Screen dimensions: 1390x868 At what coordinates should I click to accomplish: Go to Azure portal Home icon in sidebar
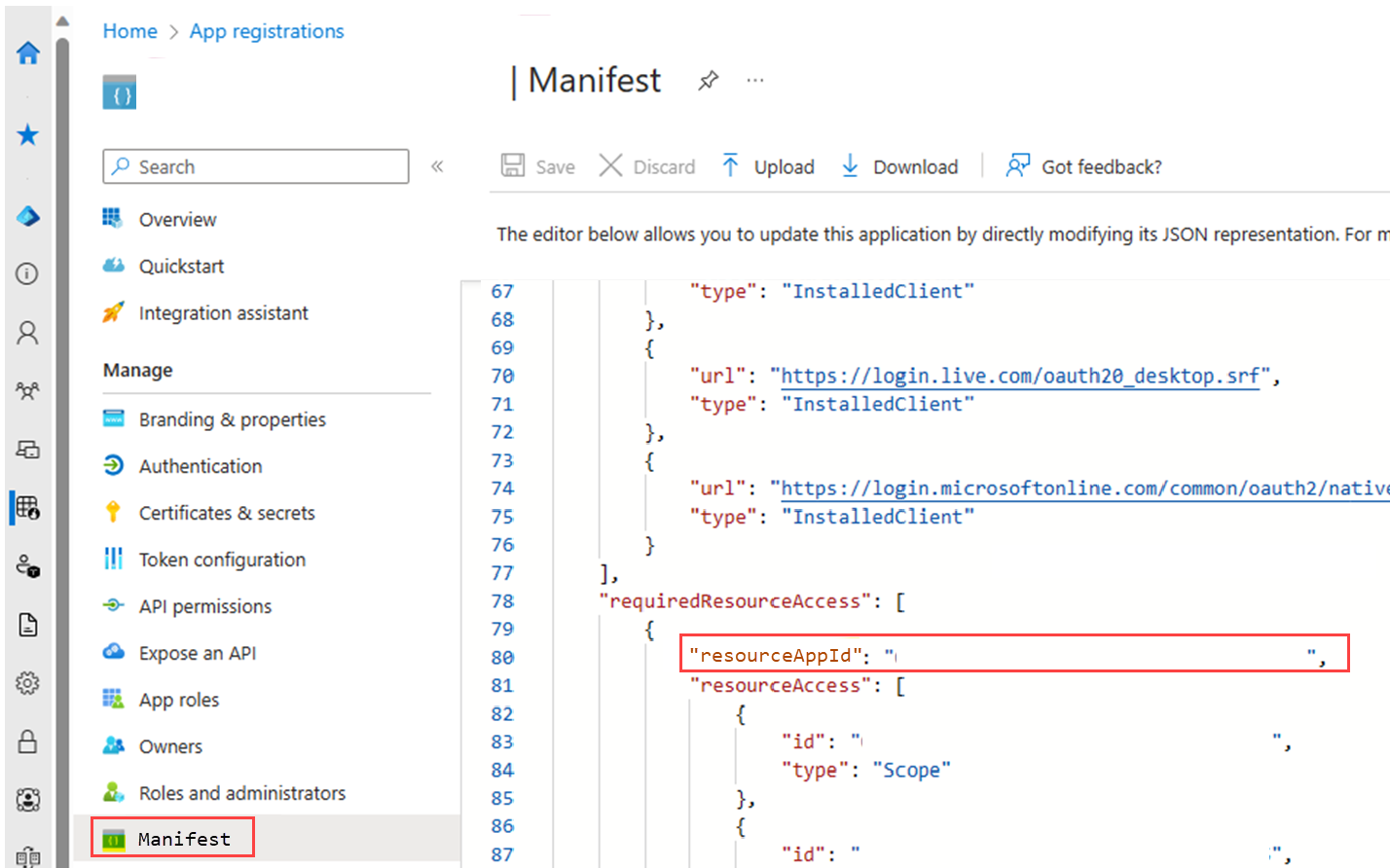pyautogui.click(x=28, y=53)
